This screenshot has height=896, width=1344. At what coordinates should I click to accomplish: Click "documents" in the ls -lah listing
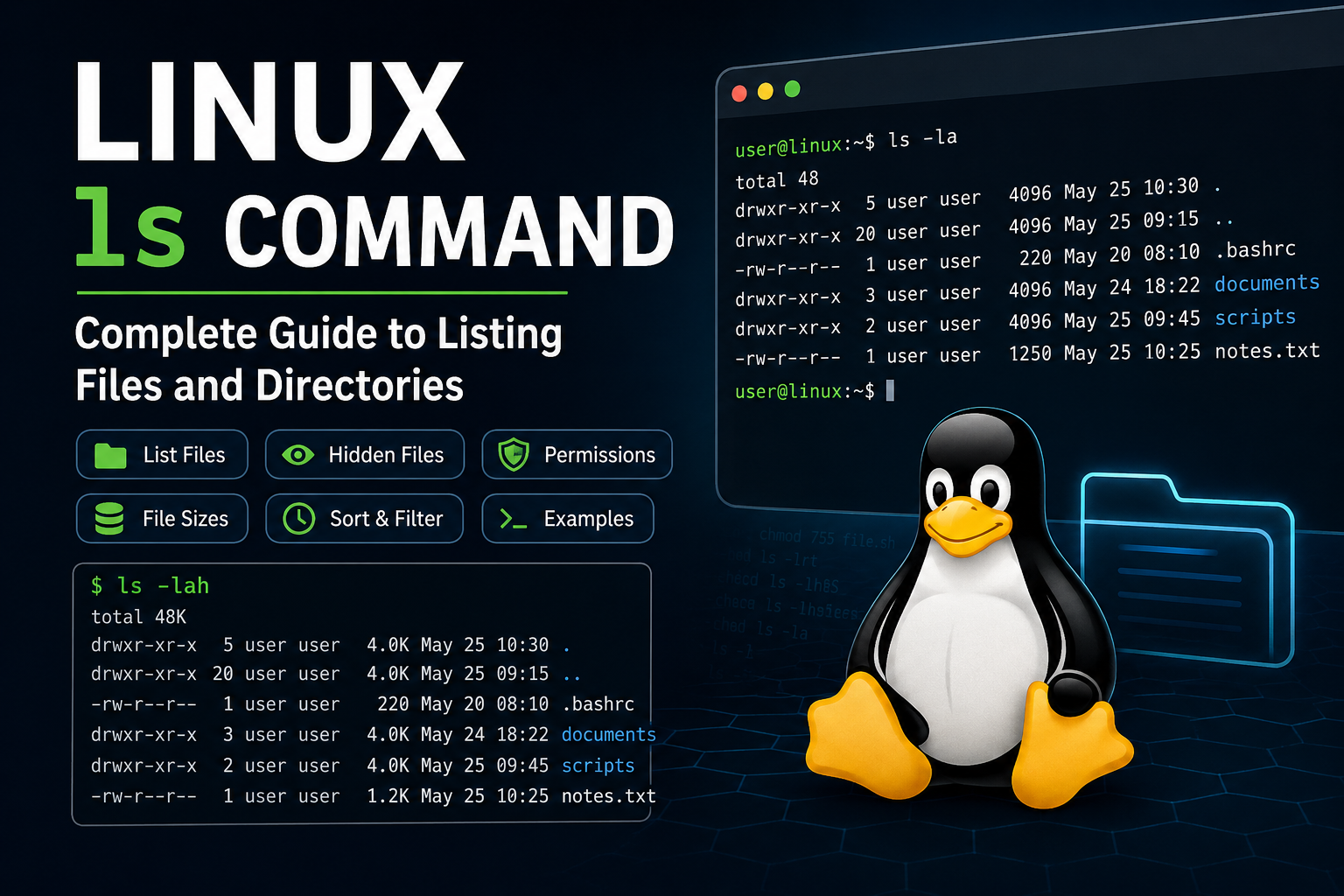point(608,735)
